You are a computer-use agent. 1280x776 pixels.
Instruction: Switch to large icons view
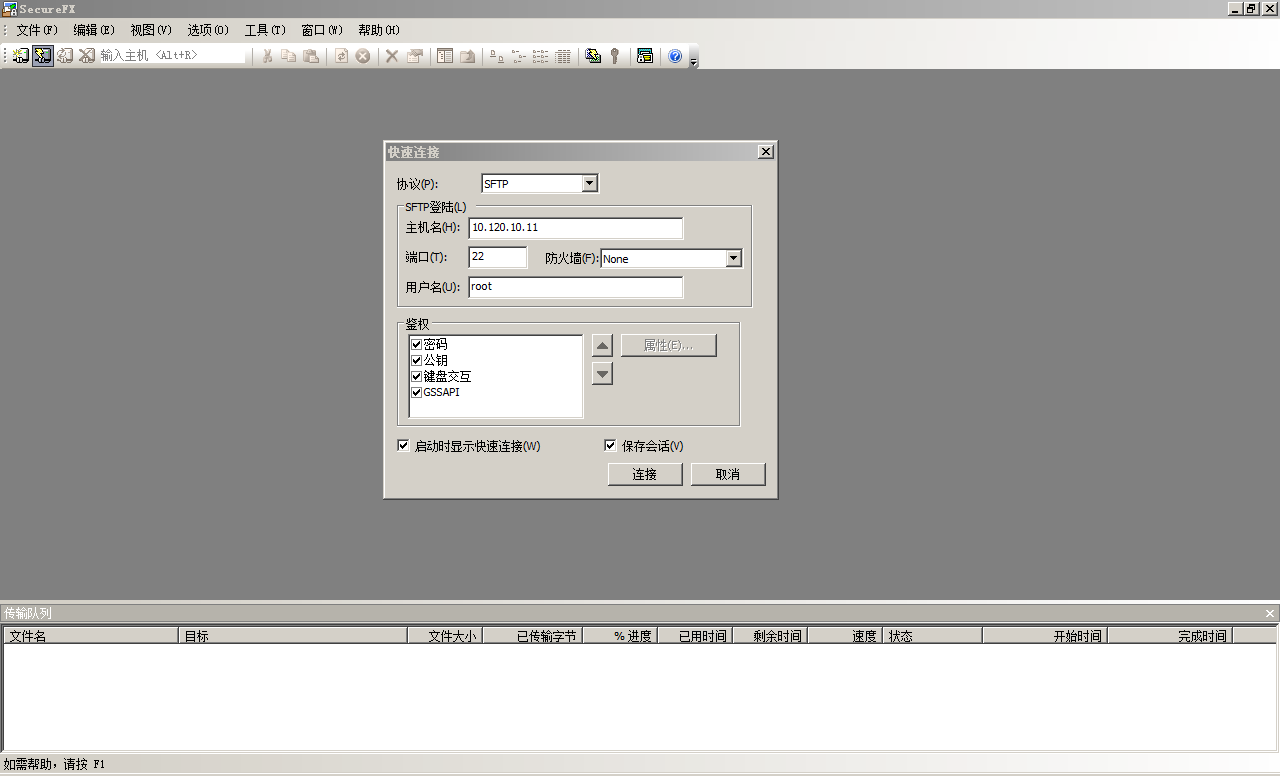[497, 56]
